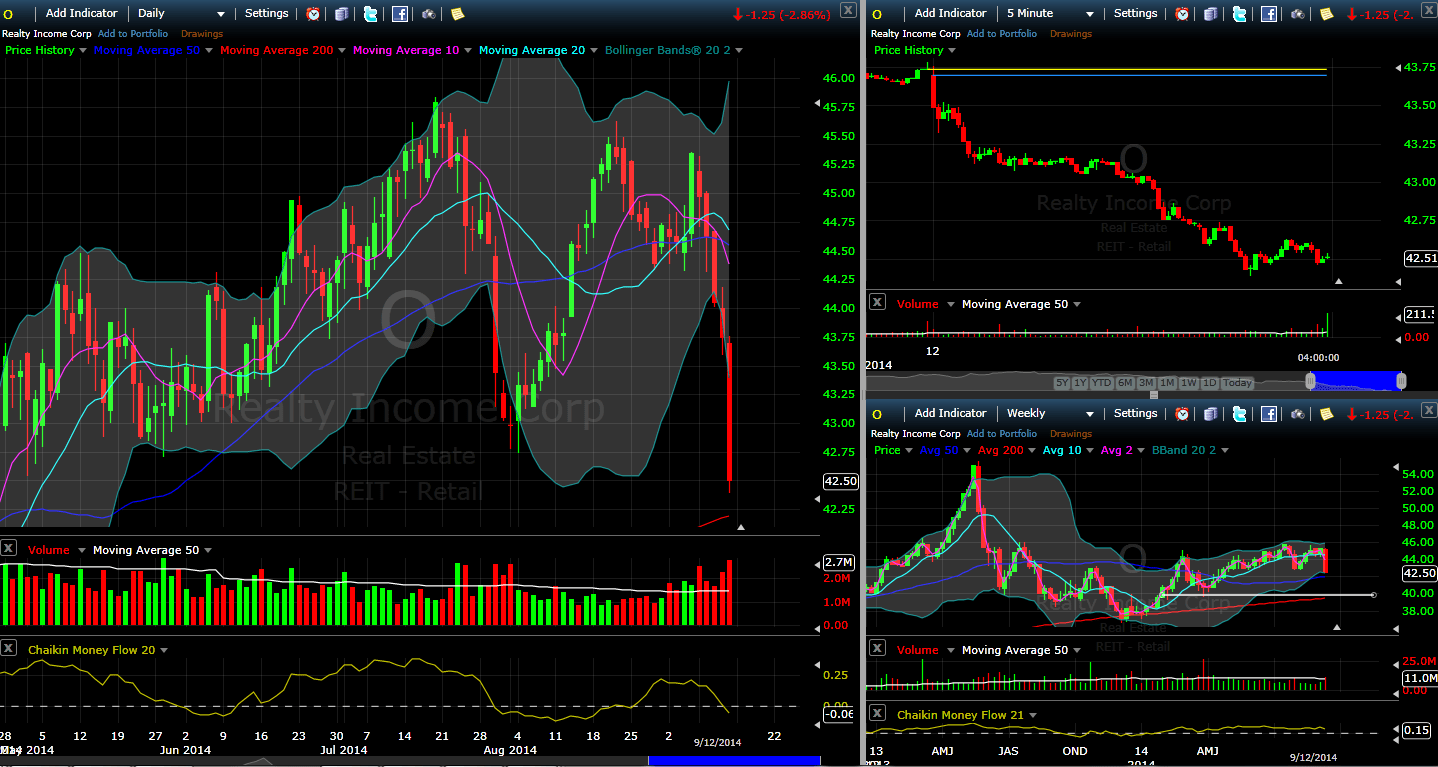This screenshot has width=1438, height=767.
Task: Click the alarm clock icon in the 5 Minute chart
Action: pyautogui.click(x=1182, y=14)
